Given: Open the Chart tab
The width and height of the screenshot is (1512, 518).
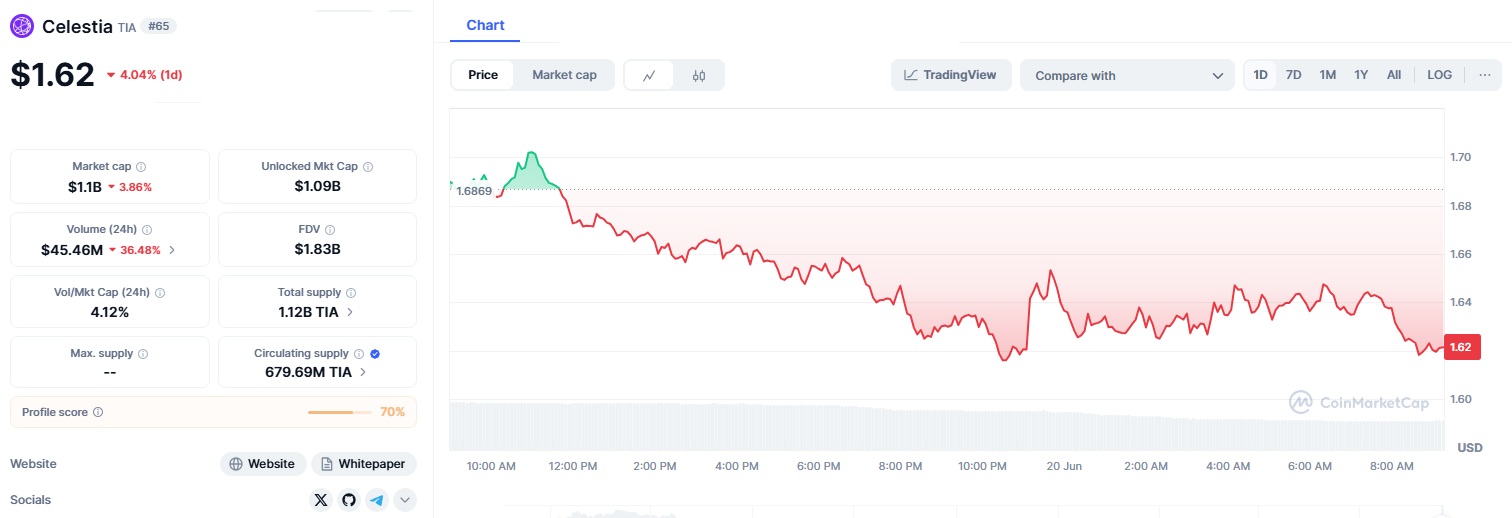Looking at the screenshot, I should coord(485,25).
